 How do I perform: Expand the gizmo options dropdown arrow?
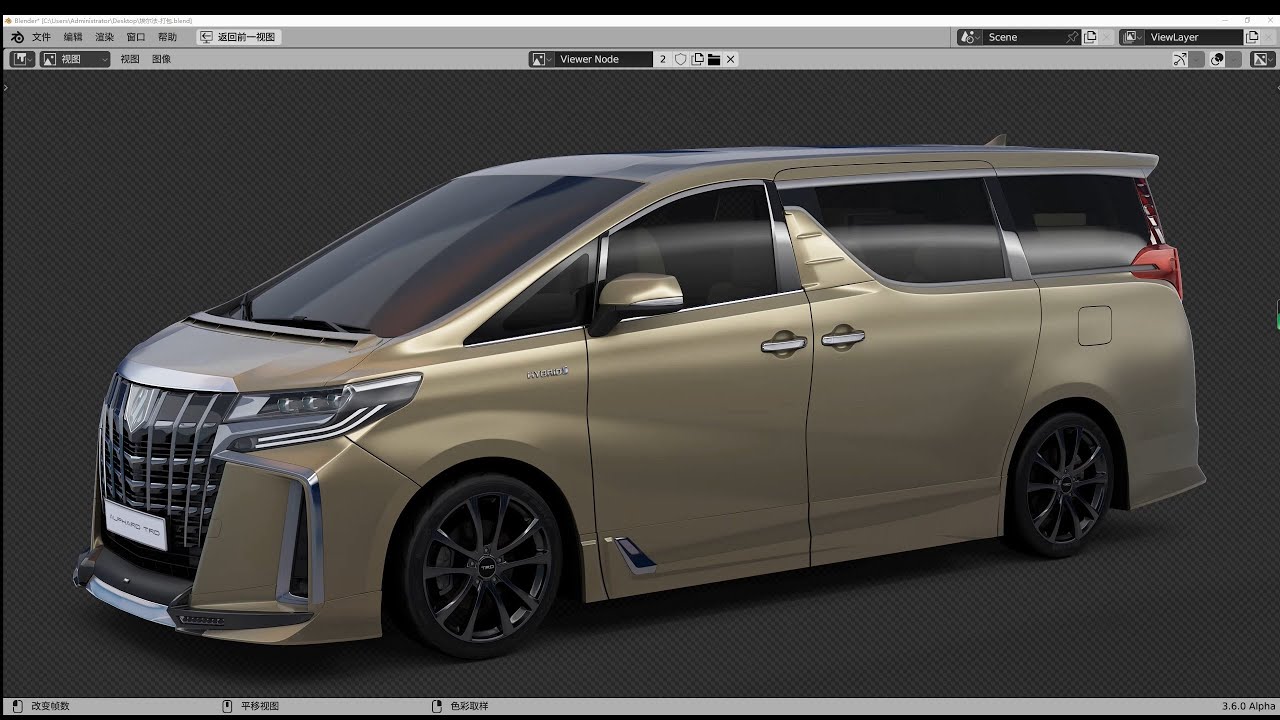[1197, 59]
